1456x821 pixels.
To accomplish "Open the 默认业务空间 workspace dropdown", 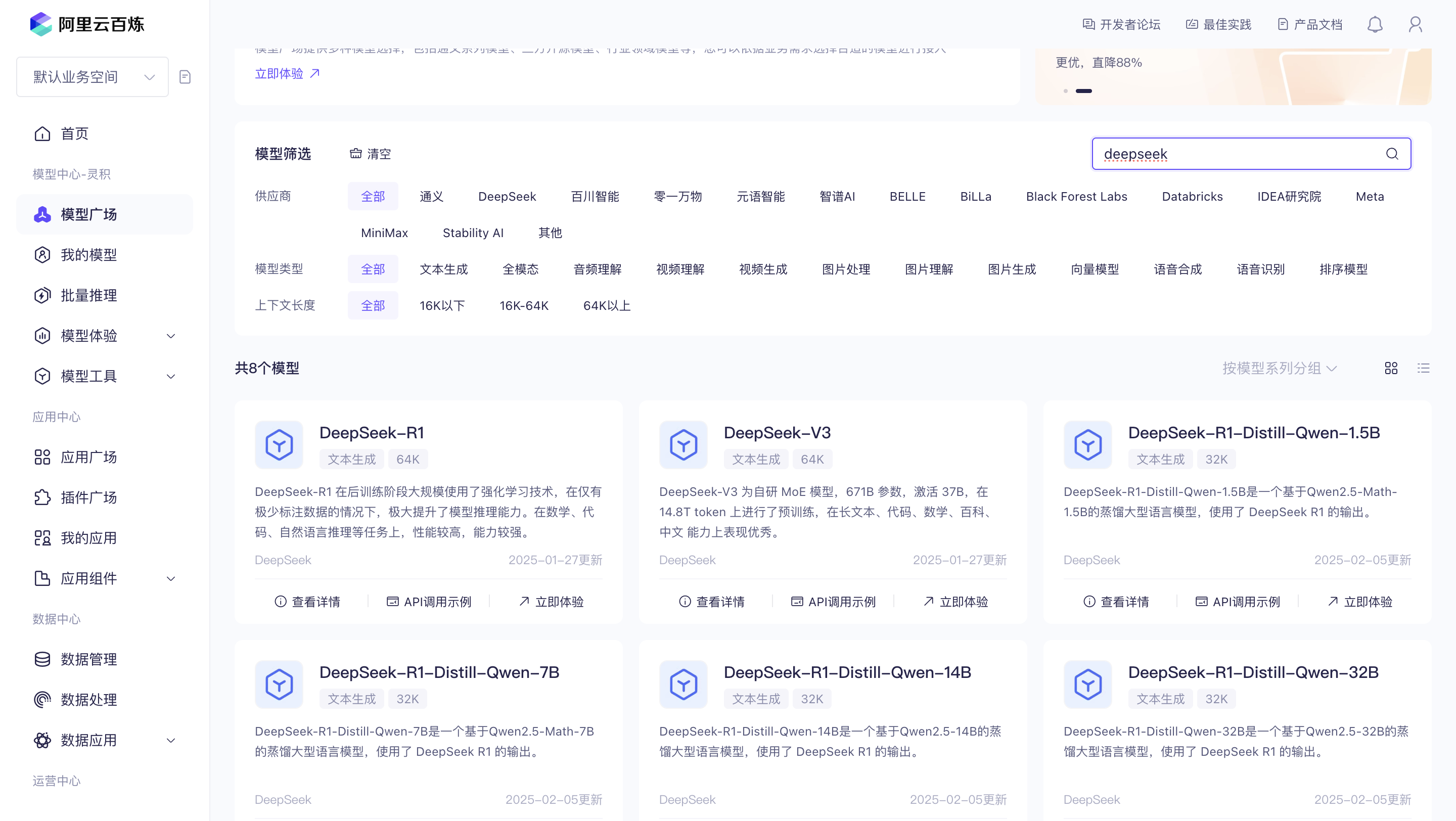I will 93,77.
